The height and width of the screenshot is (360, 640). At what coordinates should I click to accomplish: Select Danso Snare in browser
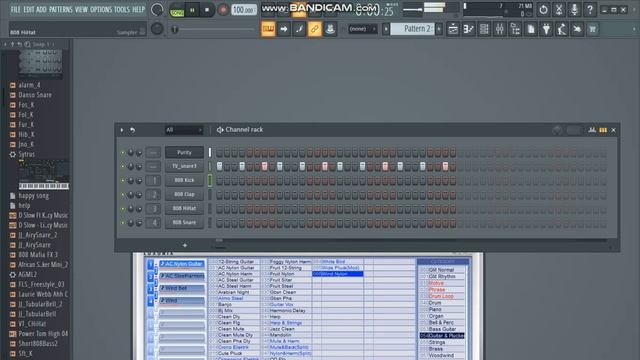(x=35, y=95)
